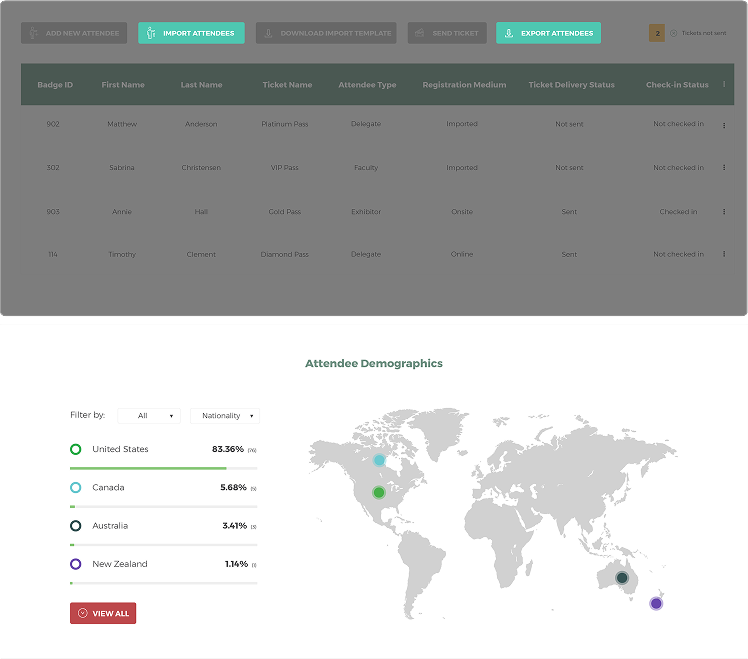Screen dimensions: 748x659
Task: Open row menu for Sabrina Christensen
Action: [x=724, y=167]
